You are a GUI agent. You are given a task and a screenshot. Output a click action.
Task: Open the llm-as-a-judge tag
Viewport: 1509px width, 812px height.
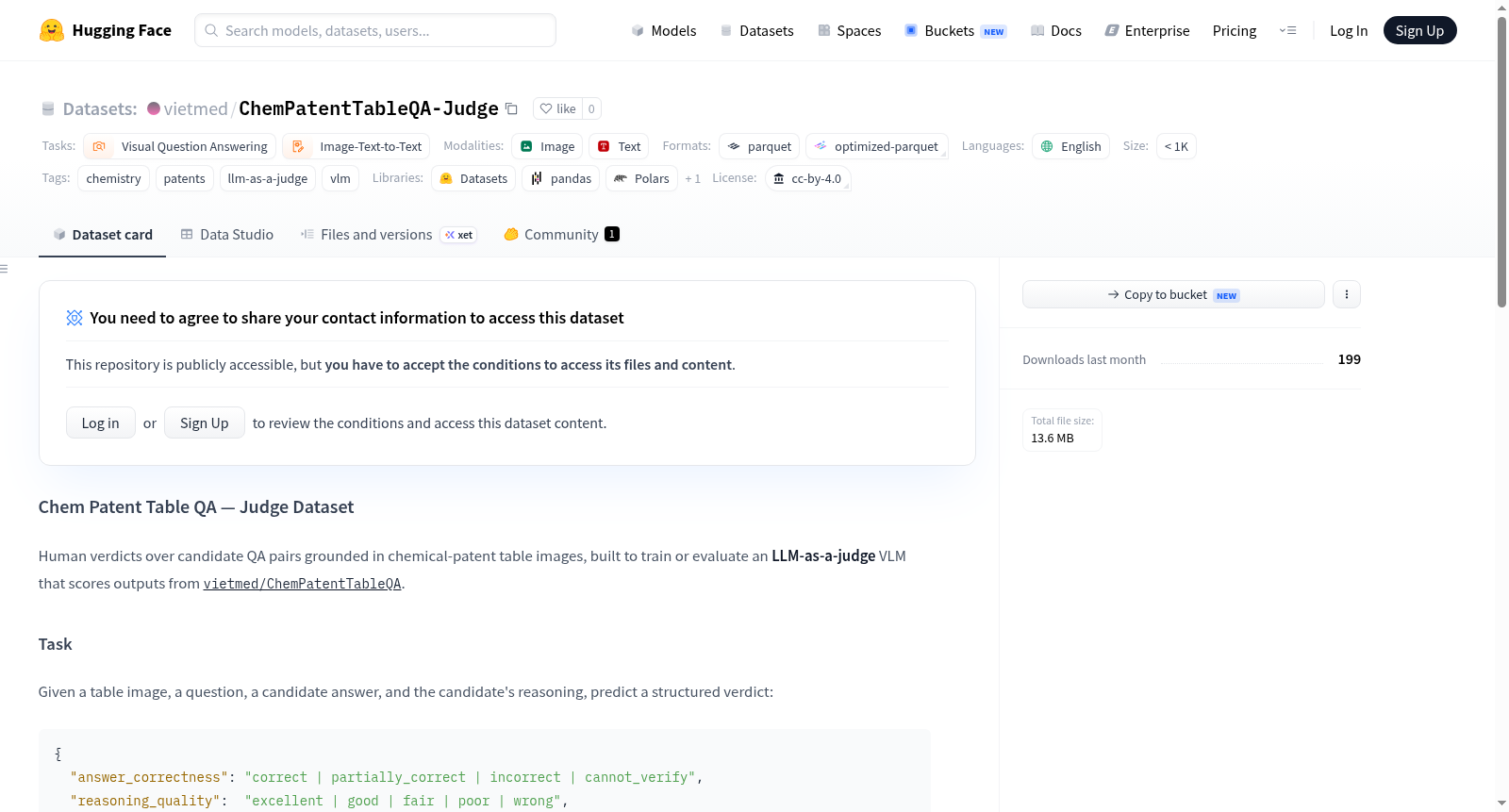point(268,178)
